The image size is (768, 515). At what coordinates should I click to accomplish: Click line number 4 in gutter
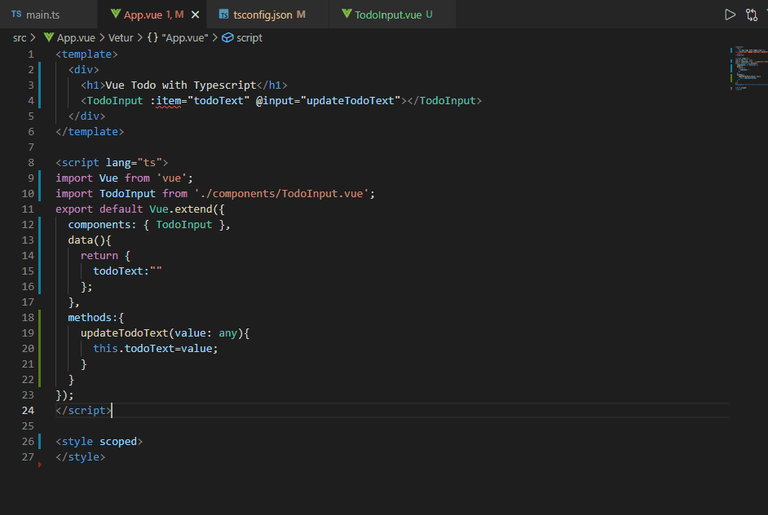[31, 100]
